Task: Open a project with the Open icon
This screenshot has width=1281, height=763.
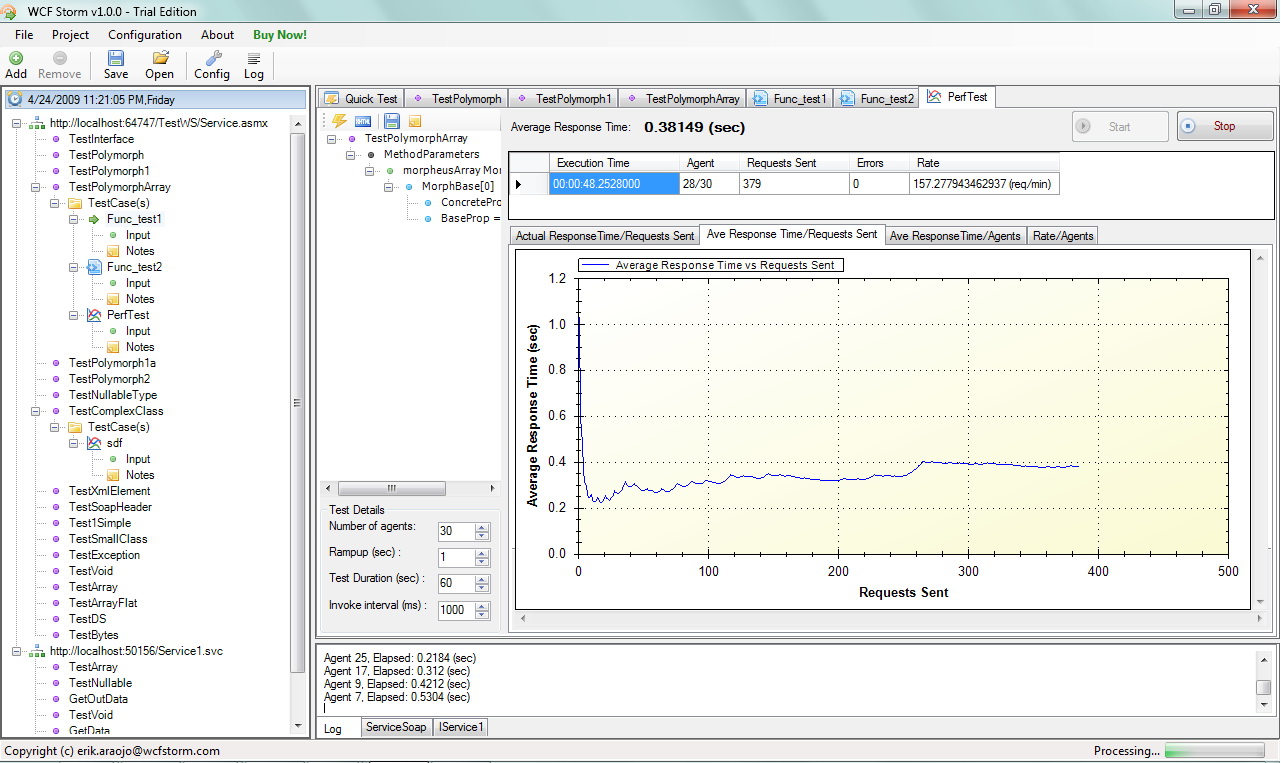Action: [x=159, y=65]
